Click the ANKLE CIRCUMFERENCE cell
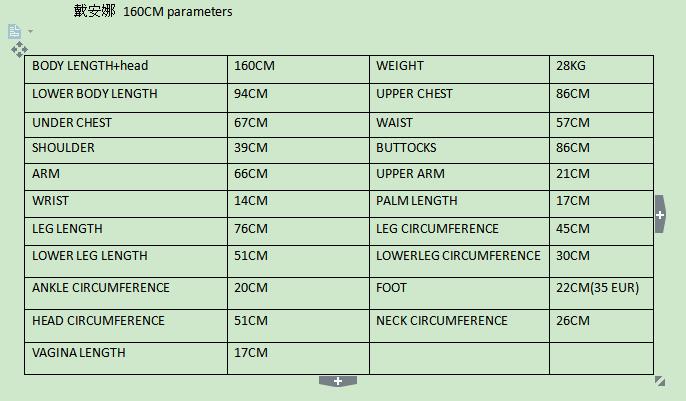This screenshot has height=401, width=686. click(126, 293)
